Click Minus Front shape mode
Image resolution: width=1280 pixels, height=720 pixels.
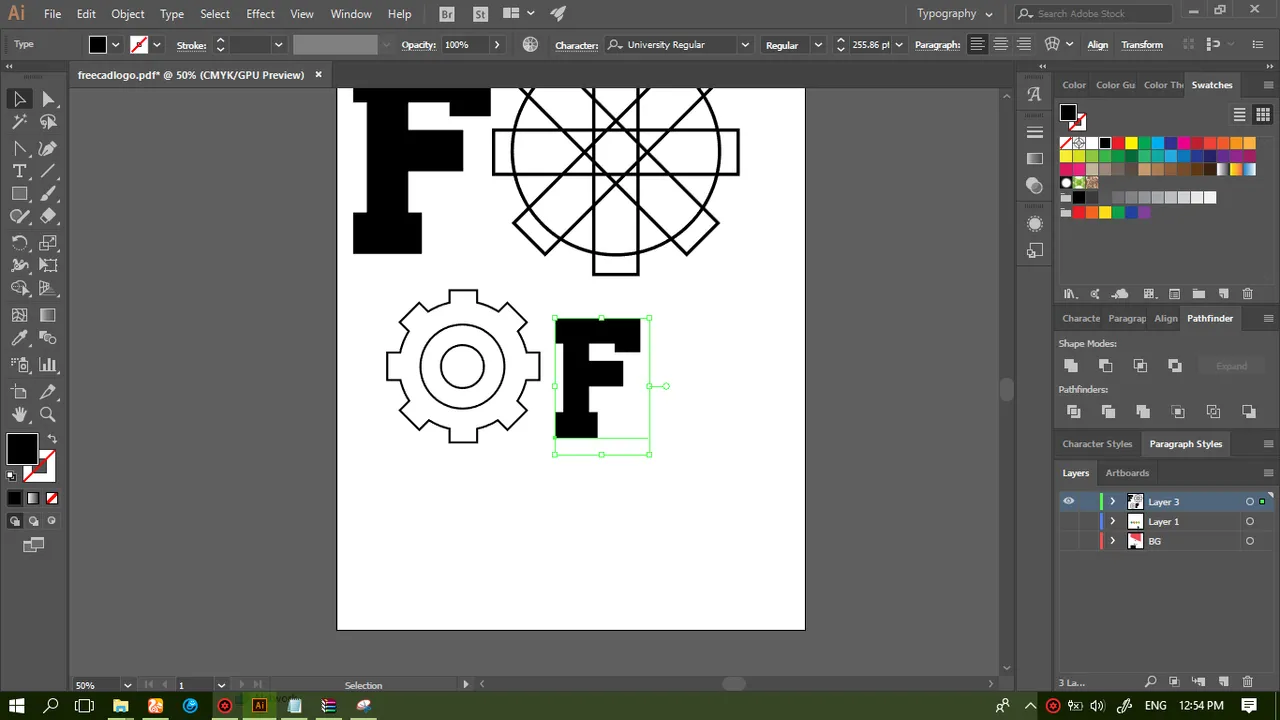click(x=1105, y=366)
